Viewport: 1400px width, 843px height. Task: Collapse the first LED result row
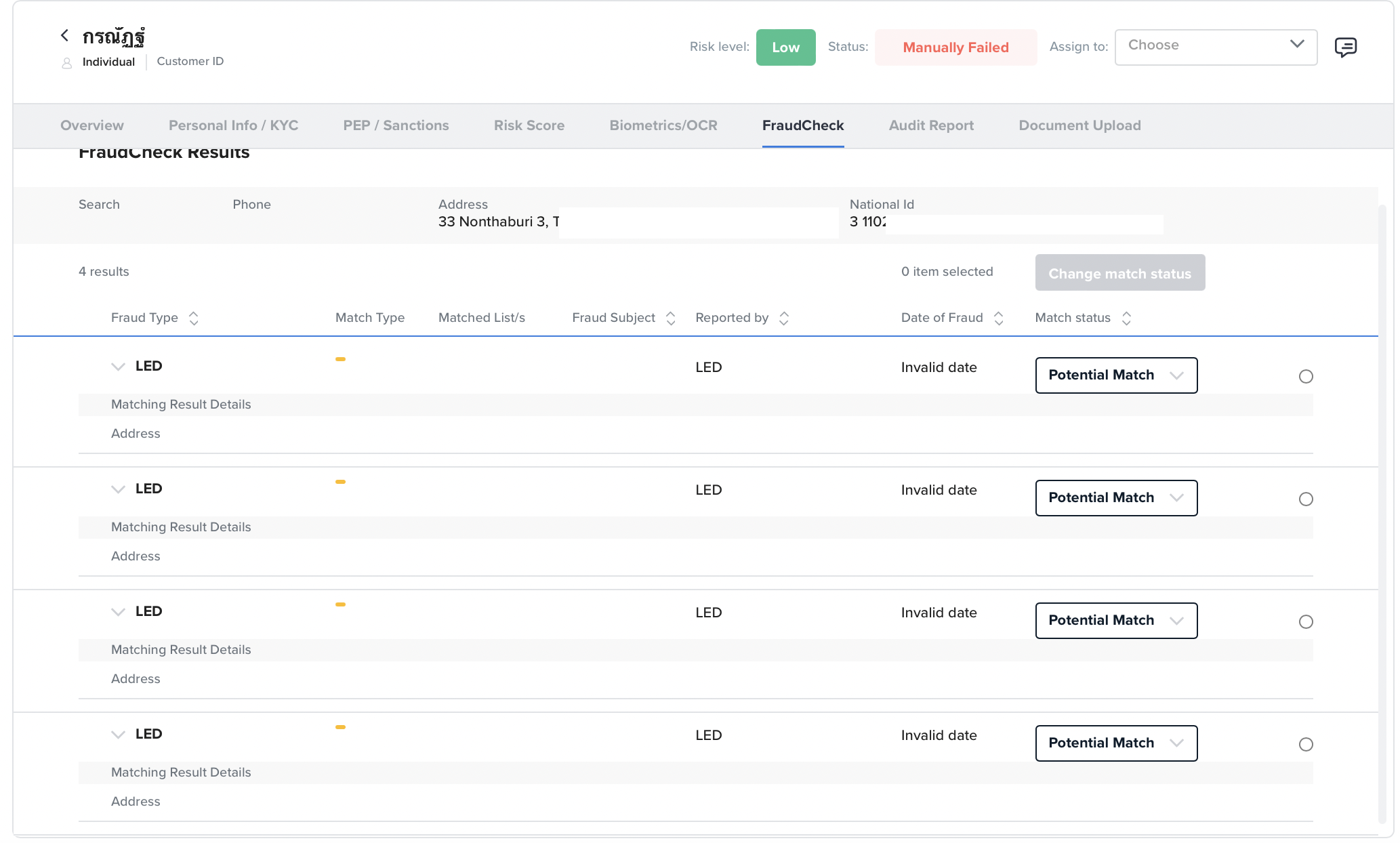tap(118, 367)
